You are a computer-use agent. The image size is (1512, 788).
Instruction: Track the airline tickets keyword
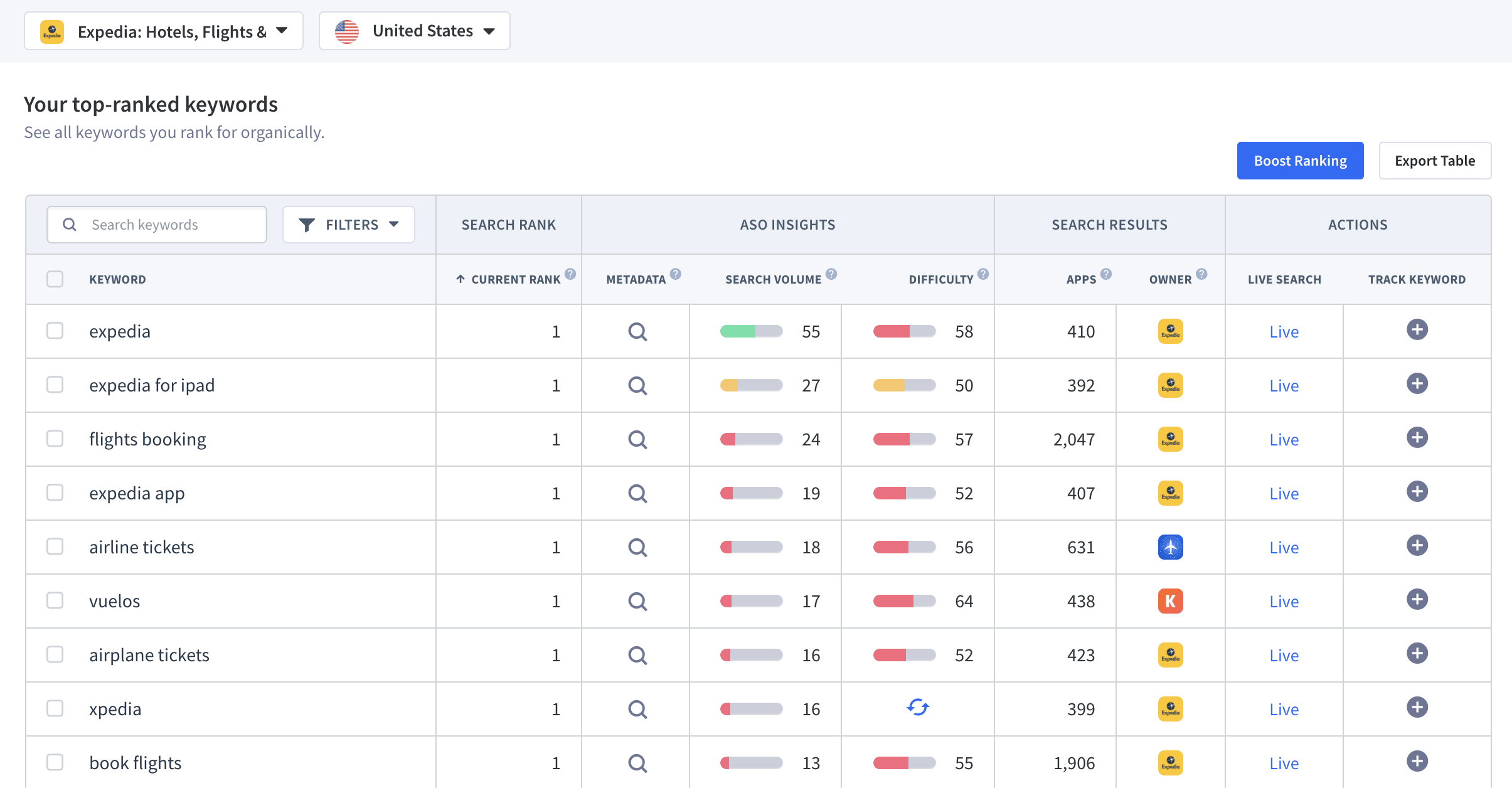[x=1417, y=545]
